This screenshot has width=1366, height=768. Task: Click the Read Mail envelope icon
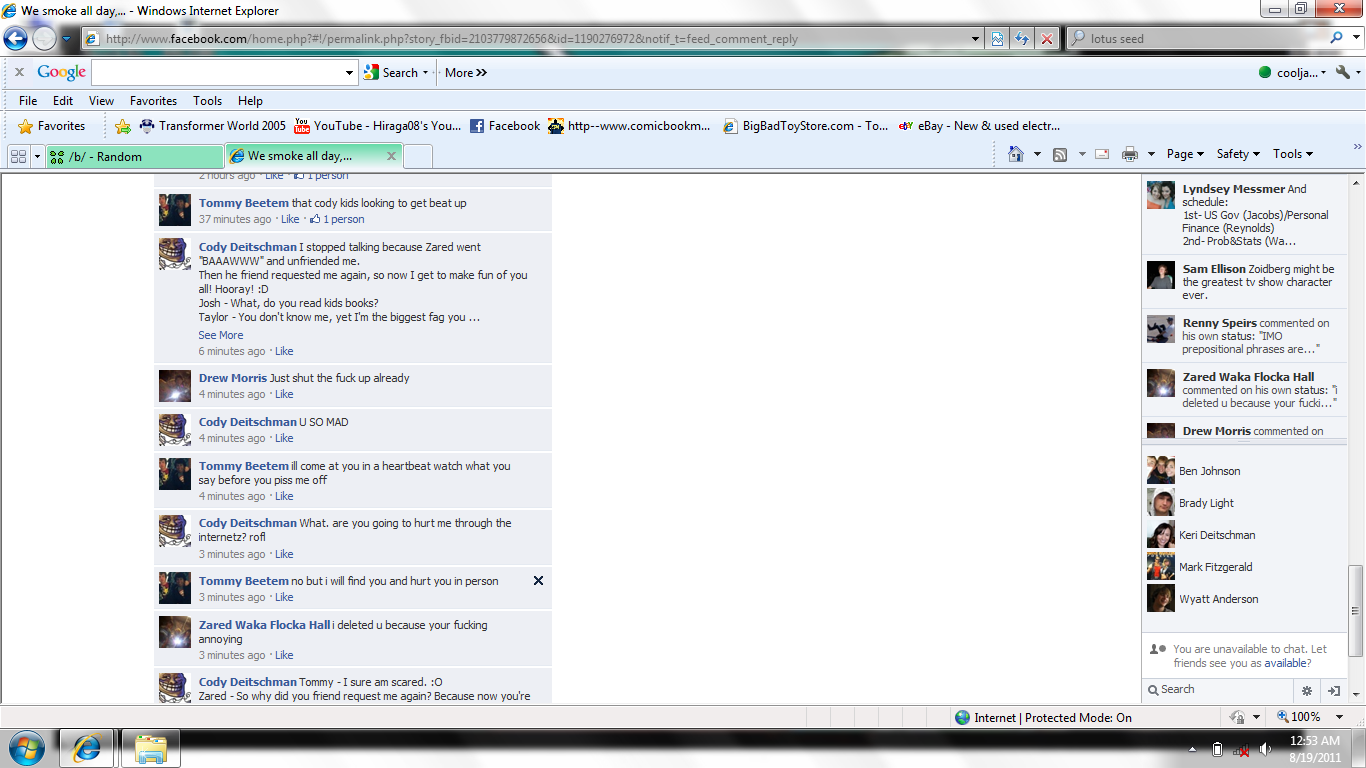pos(1102,154)
